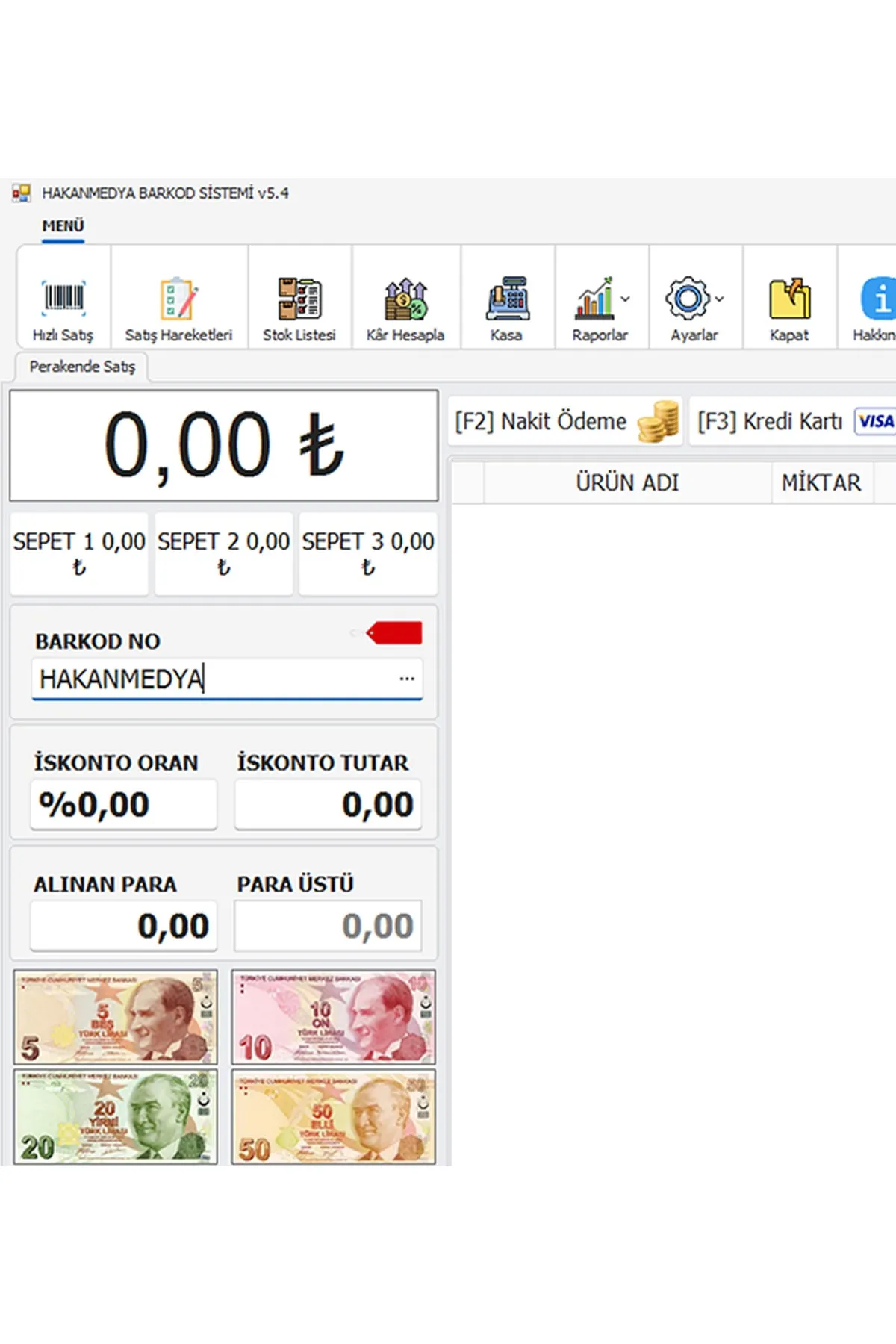
Task: Click the Kapat exit icon
Action: click(789, 299)
